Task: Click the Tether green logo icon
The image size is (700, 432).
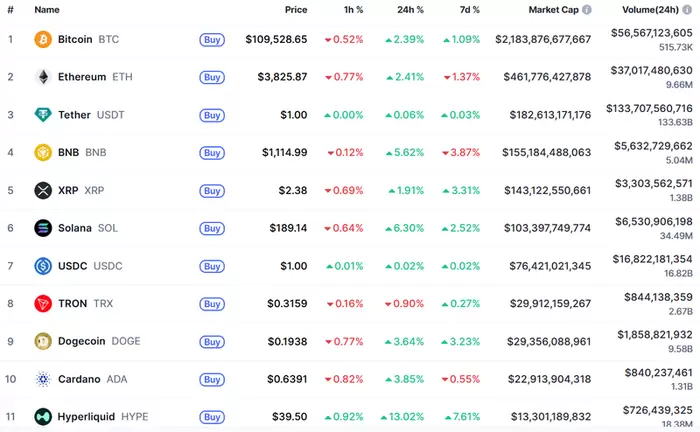Action: pyautogui.click(x=43, y=115)
